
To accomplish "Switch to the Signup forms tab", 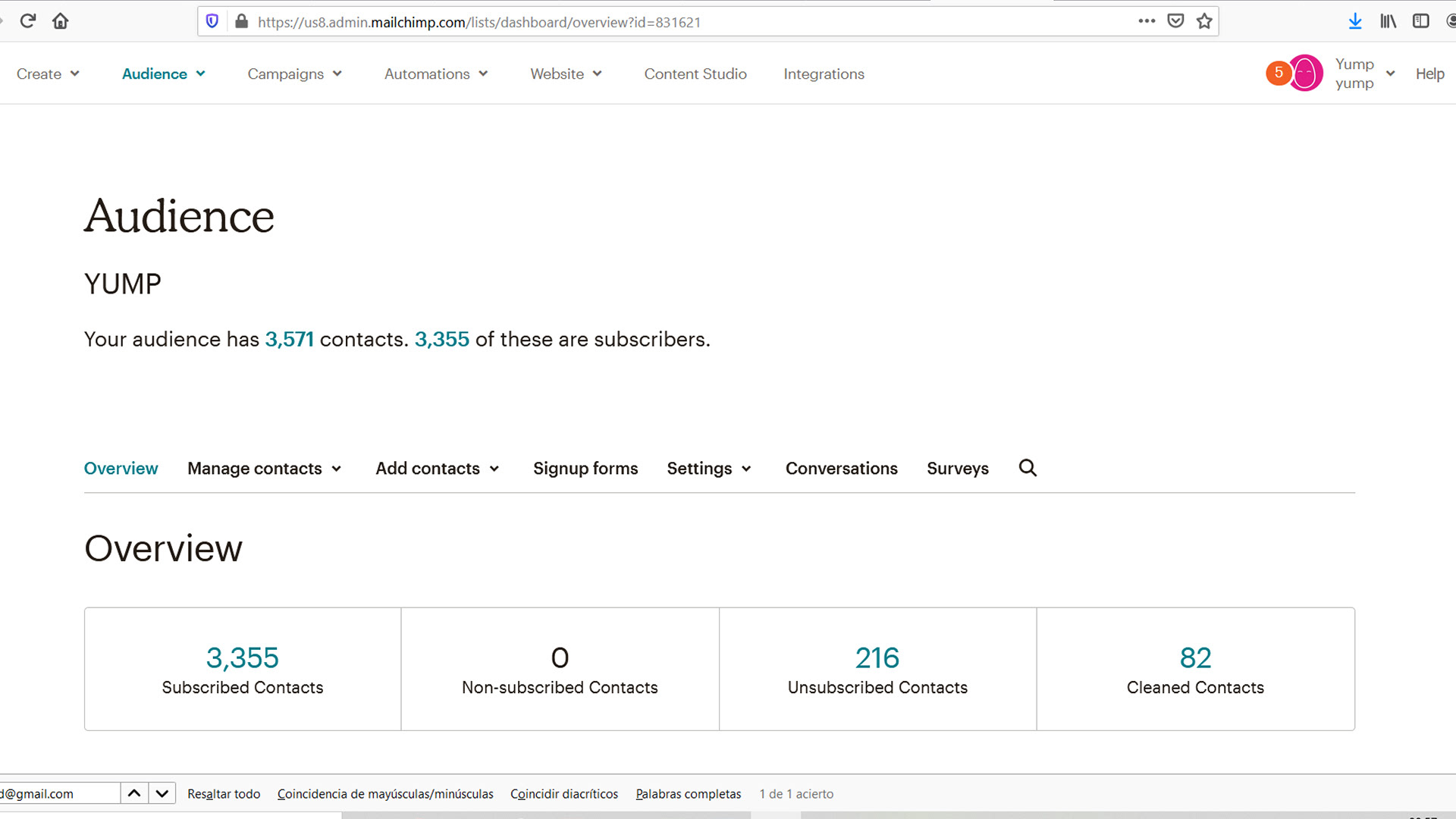I will (x=585, y=469).
